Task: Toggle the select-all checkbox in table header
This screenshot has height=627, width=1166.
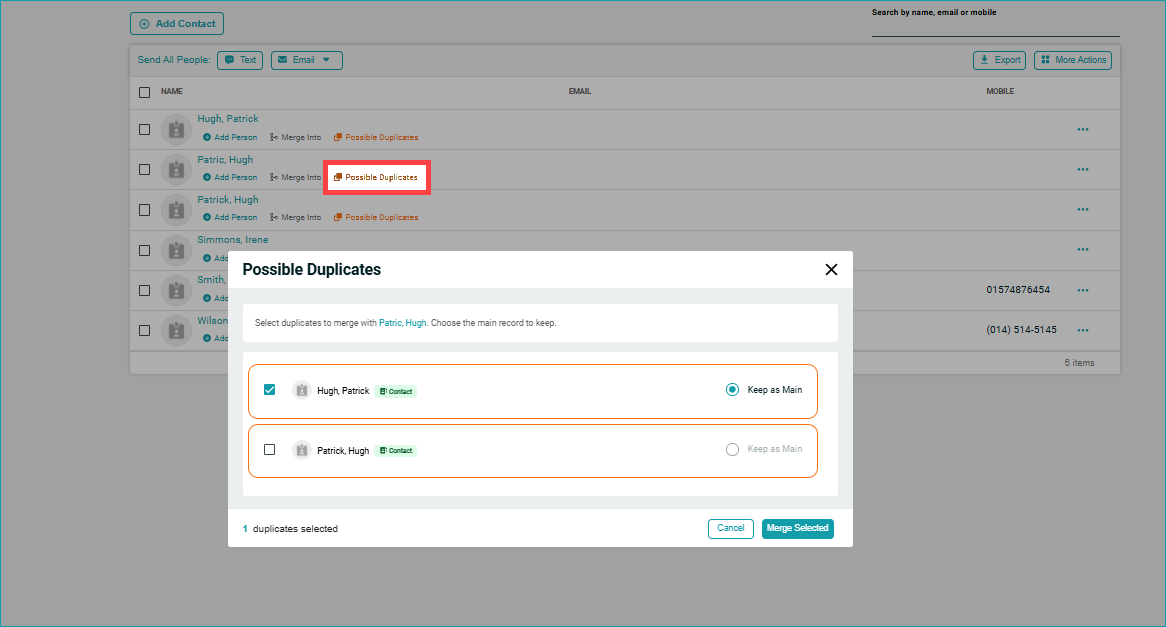Action: (145, 92)
